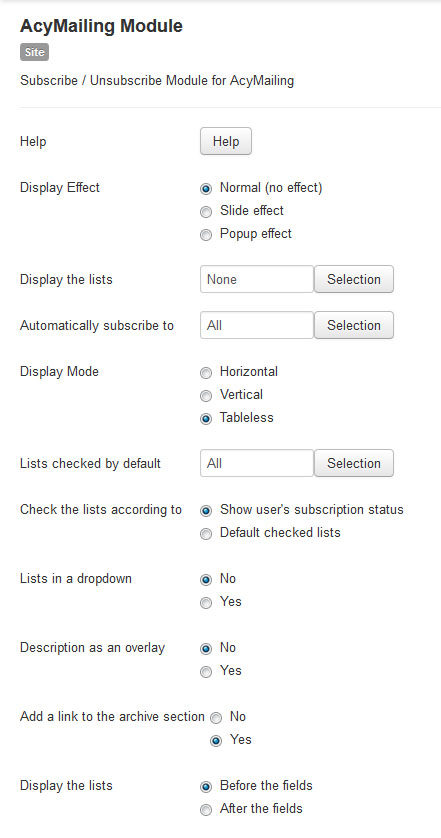Open Selection for 'Lists checked by default'

354,463
